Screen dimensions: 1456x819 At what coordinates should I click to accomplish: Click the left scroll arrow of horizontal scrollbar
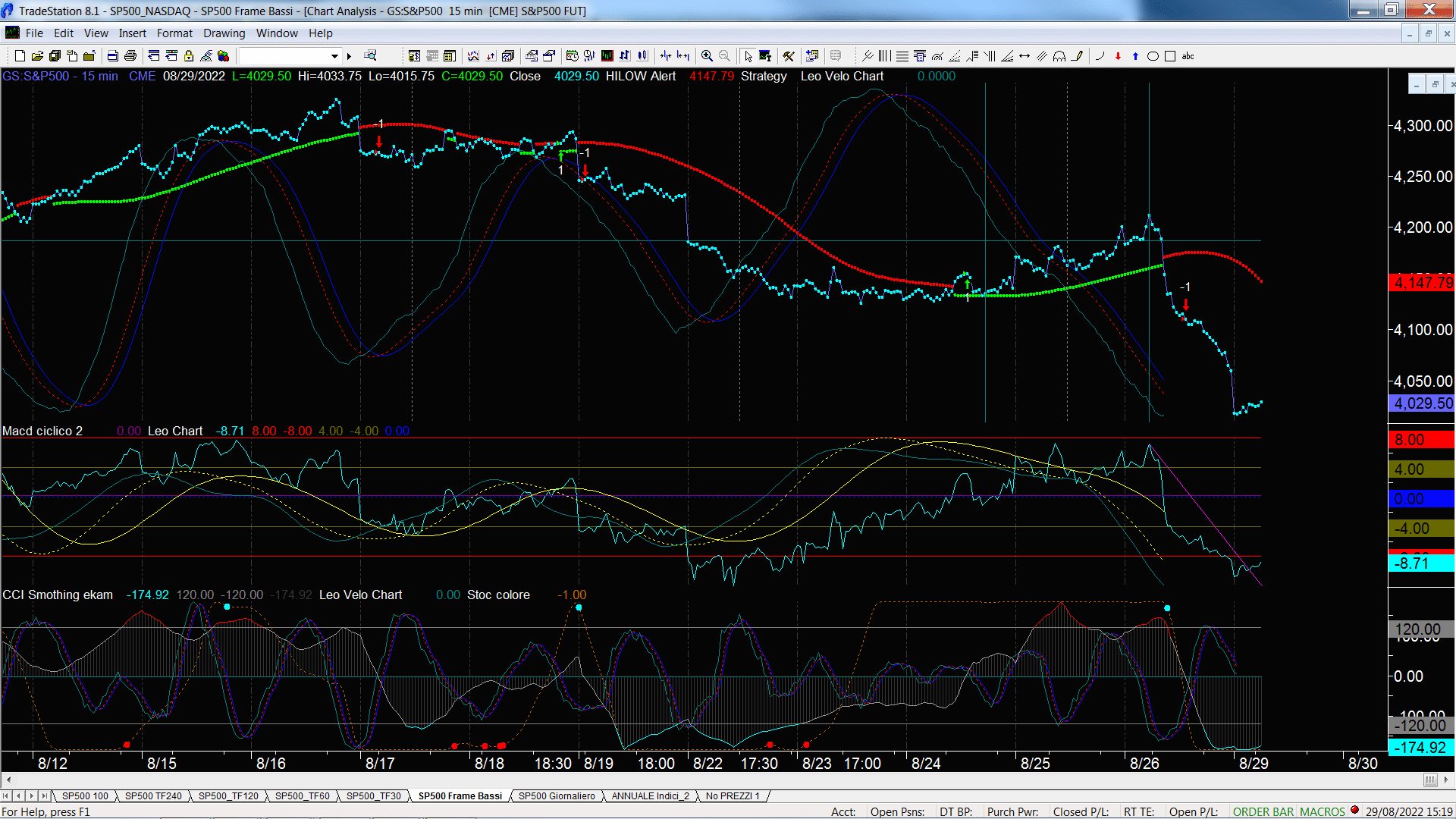tap(8, 780)
